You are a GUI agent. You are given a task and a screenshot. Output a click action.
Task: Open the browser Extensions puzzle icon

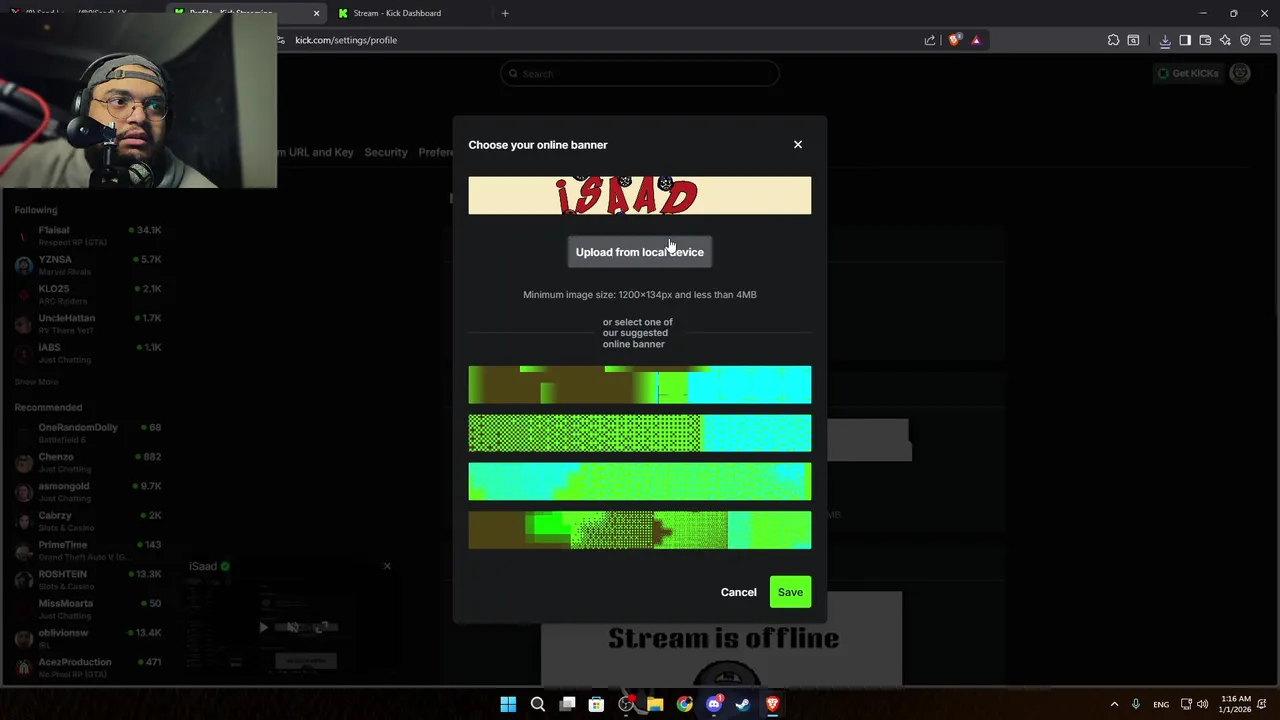tap(1113, 40)
